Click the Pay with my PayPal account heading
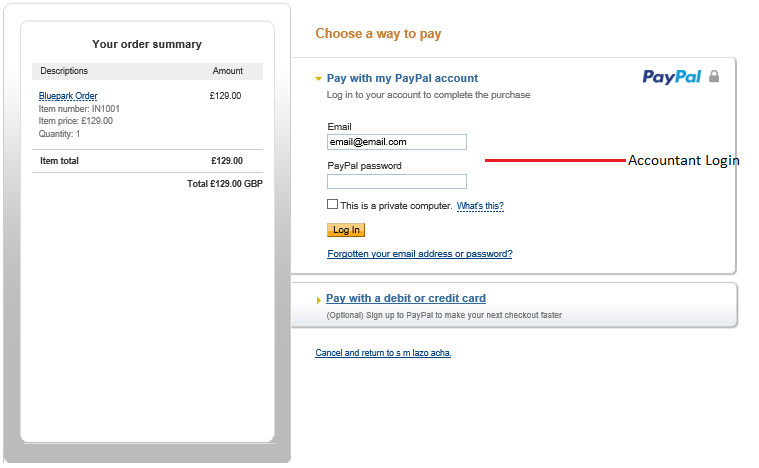This screenshot has height=468, width=759. [402, 78]
